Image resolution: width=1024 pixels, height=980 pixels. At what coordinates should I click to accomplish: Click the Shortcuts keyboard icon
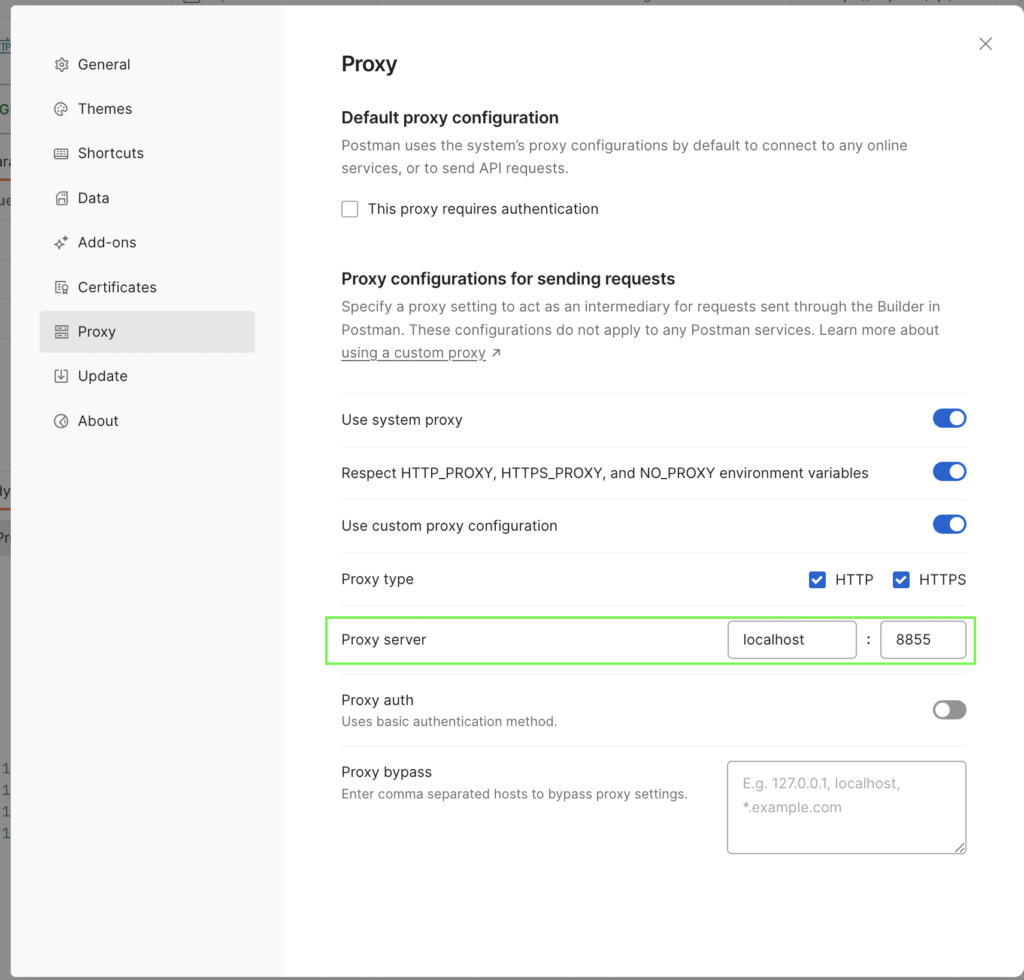coord(61,153)
